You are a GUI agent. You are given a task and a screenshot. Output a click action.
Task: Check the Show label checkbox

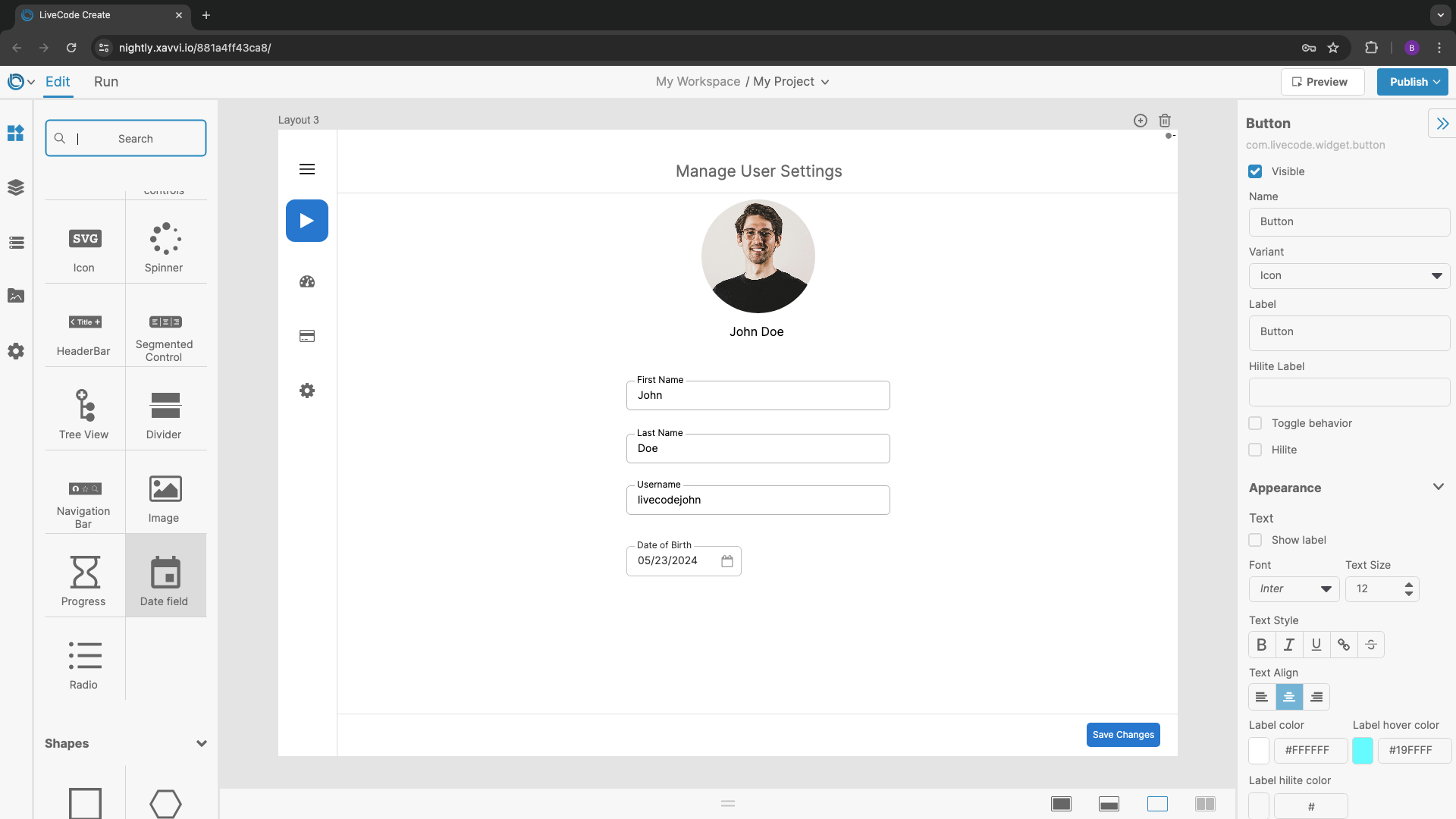[x=1256, y=540]
